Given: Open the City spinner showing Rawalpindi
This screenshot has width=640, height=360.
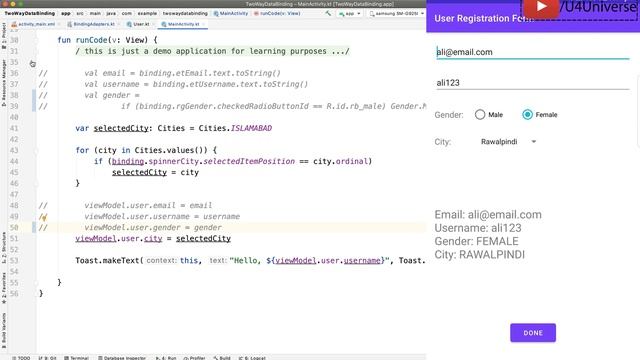Looking at the screenshot, I should pos(508,142).
